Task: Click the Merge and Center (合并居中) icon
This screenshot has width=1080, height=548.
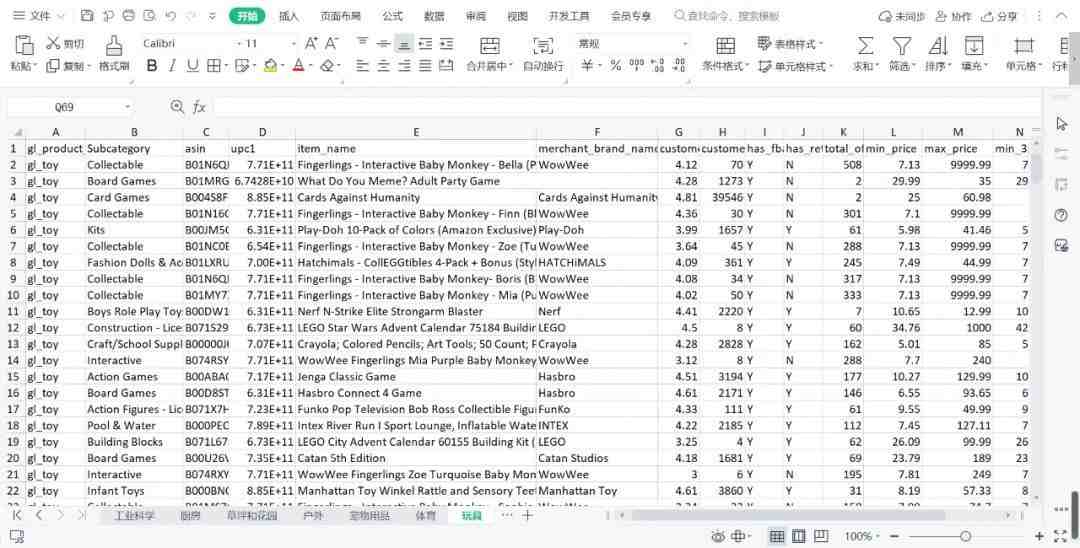Action: (490, 46)
